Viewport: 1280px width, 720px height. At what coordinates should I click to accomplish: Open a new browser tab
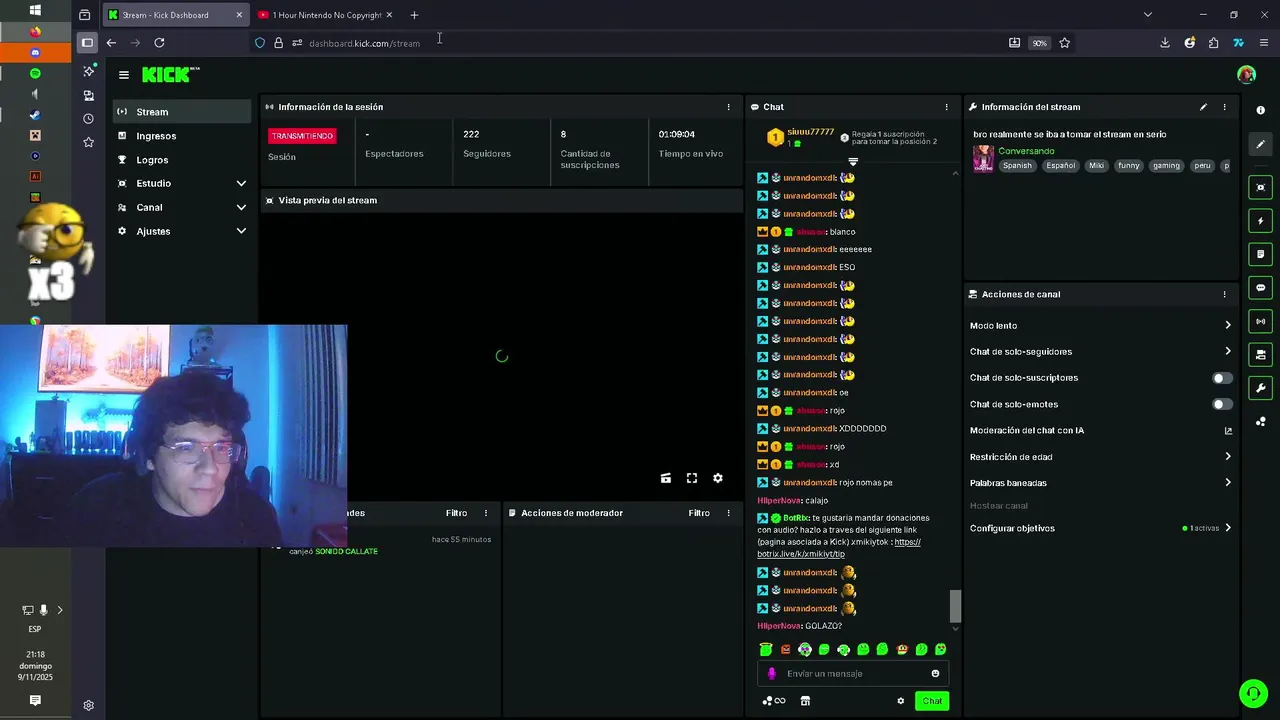(414, 15)
